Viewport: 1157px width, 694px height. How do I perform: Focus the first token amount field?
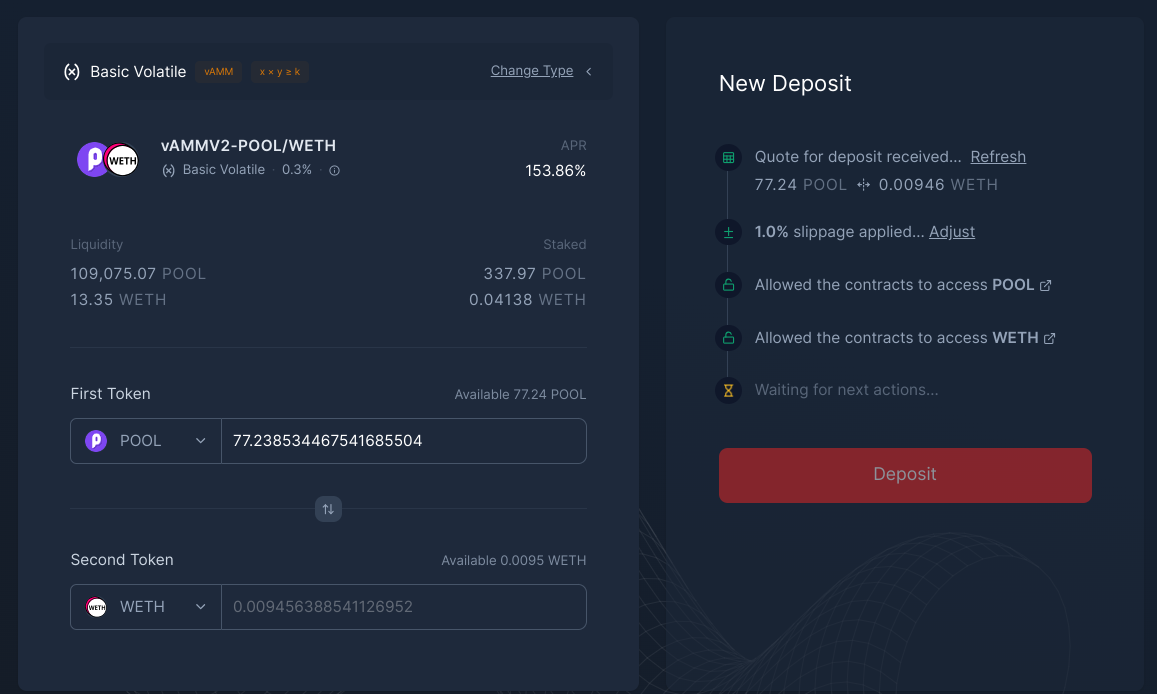[404, 441]
